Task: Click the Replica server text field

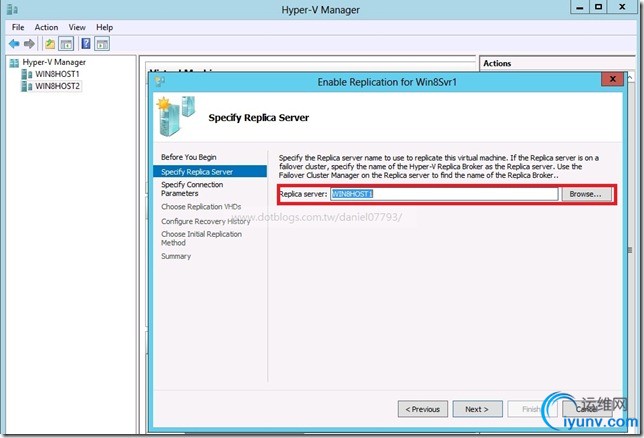Action: 444,194
